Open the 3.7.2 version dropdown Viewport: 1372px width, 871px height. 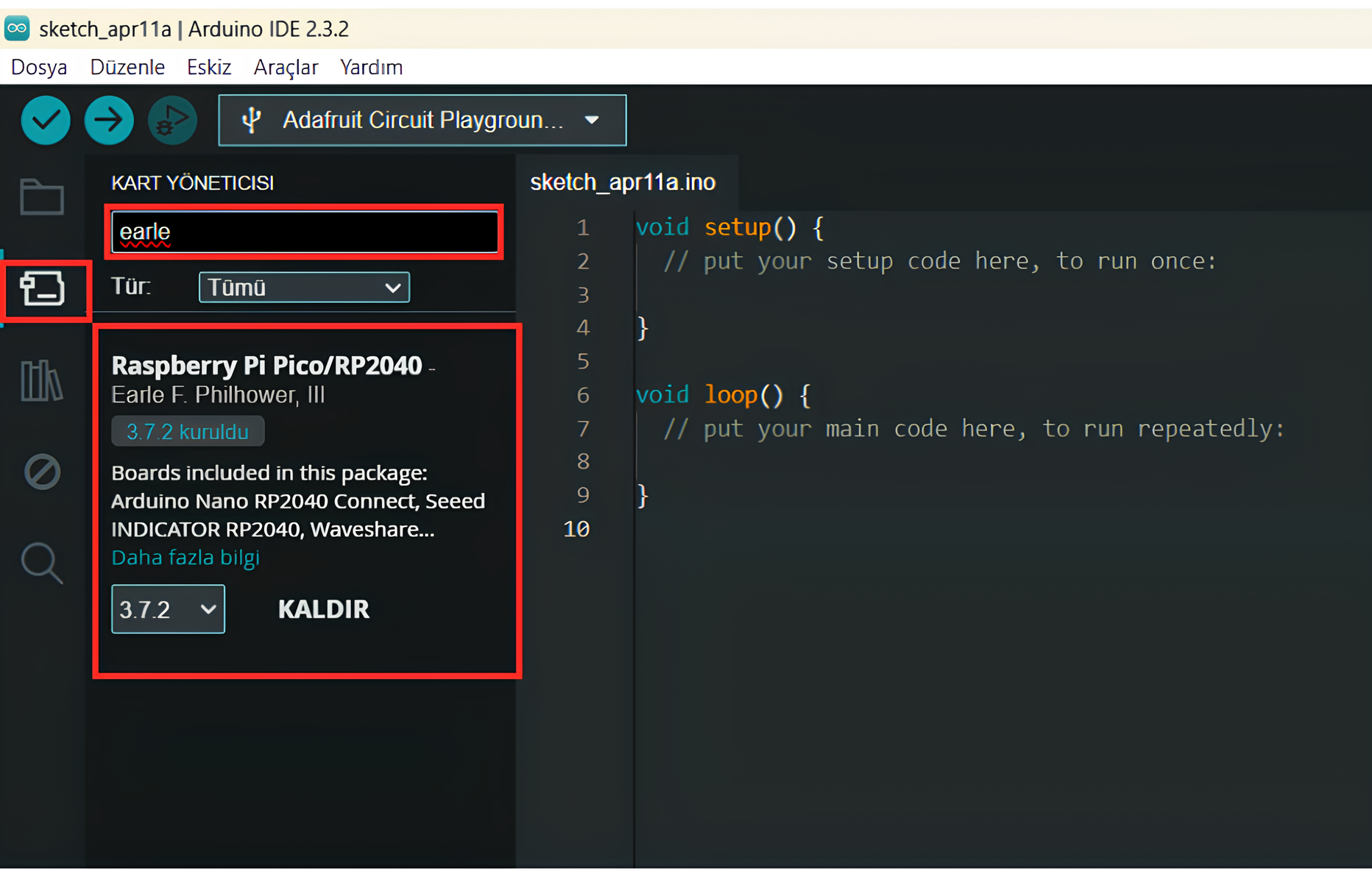click(168, 609)
